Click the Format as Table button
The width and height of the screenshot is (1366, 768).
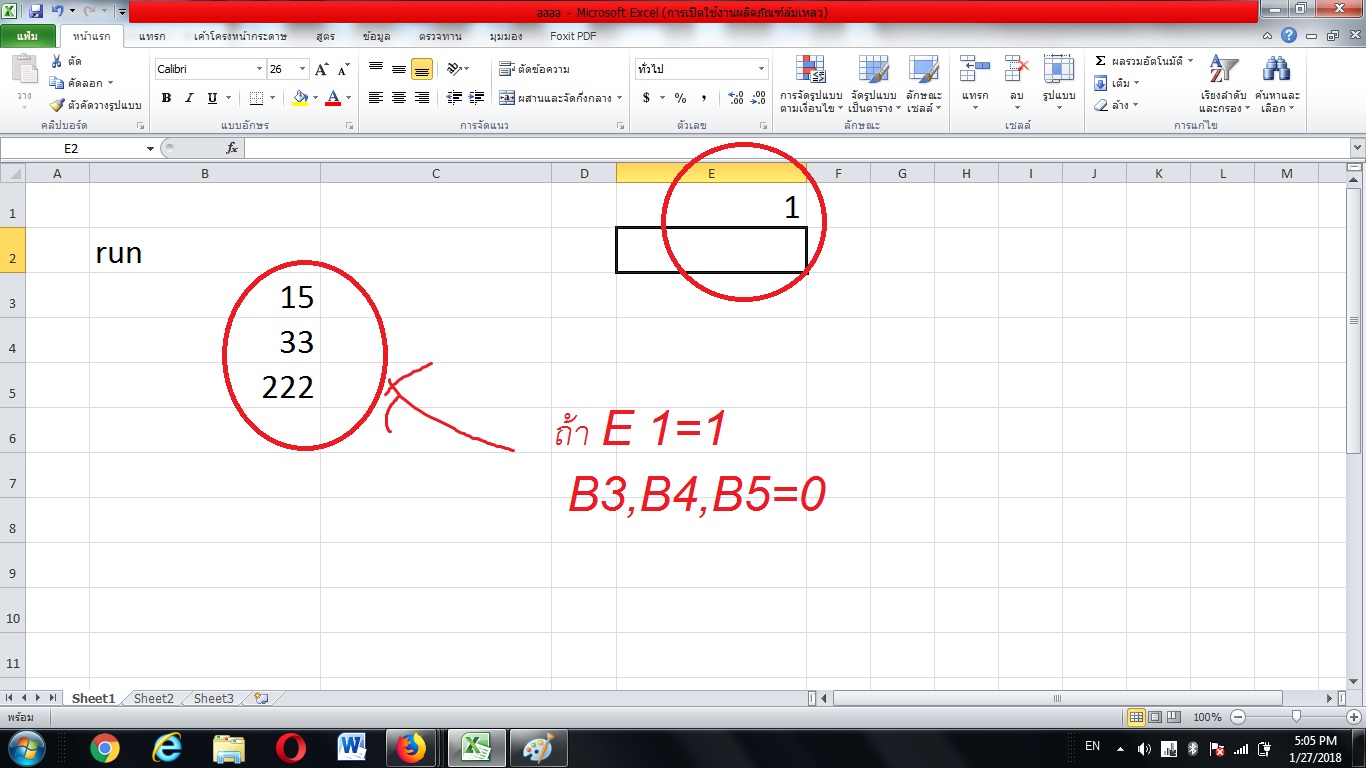[874, 84]
